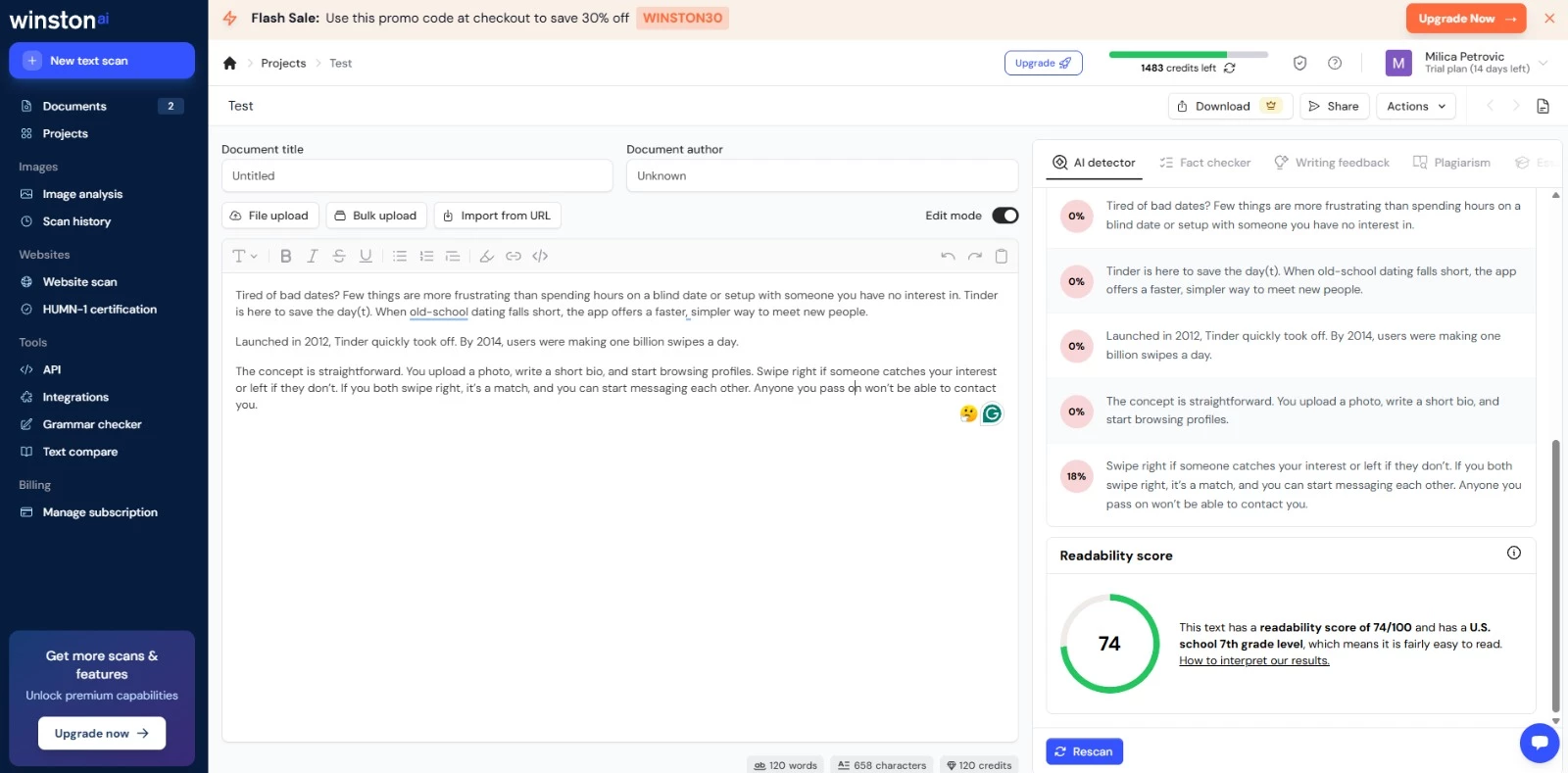Open HUMN-1 certification page
This screenshot has width=1568, height=773.
pos(102,310)
